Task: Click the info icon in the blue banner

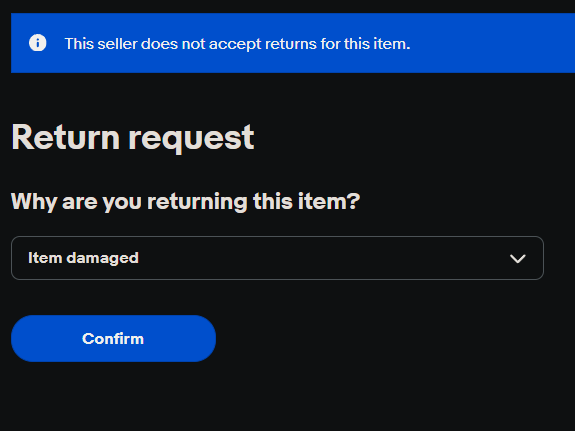Action: tap(37, 43)
